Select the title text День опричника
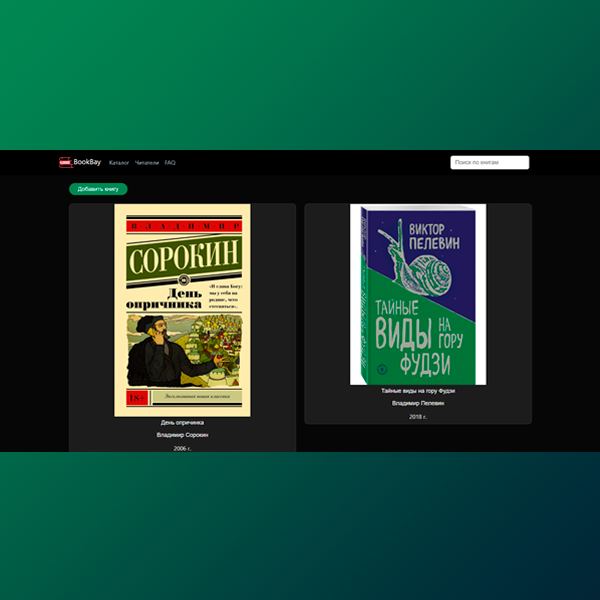Viewport: 600px width, 600px height. click(182, 422)
